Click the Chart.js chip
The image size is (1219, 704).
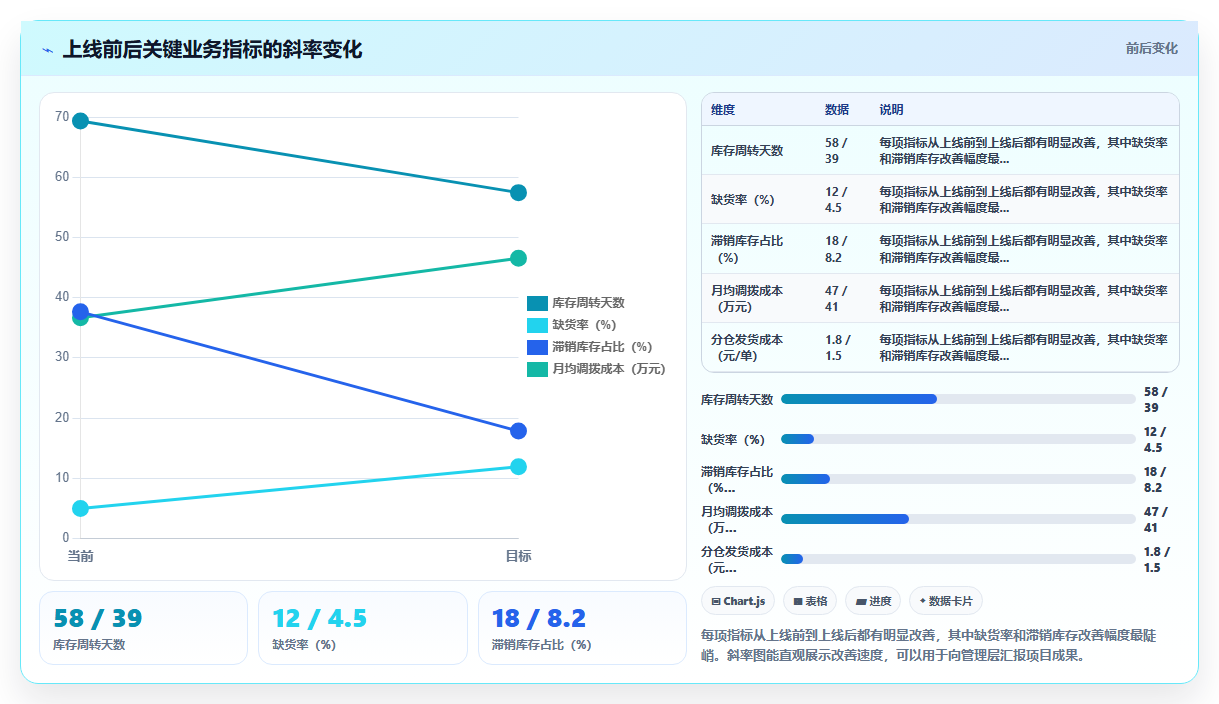pos(738,601)
